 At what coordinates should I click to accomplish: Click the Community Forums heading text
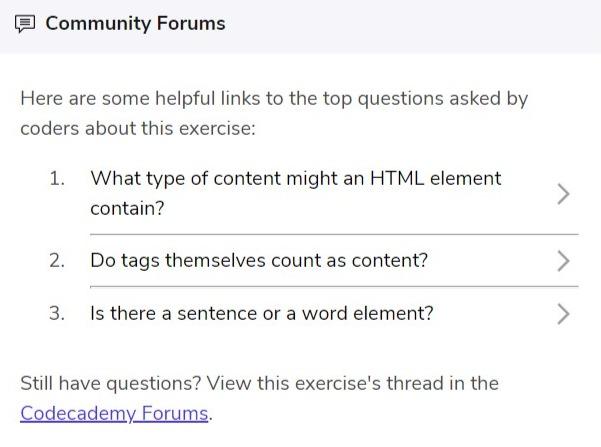coord(135,23)
